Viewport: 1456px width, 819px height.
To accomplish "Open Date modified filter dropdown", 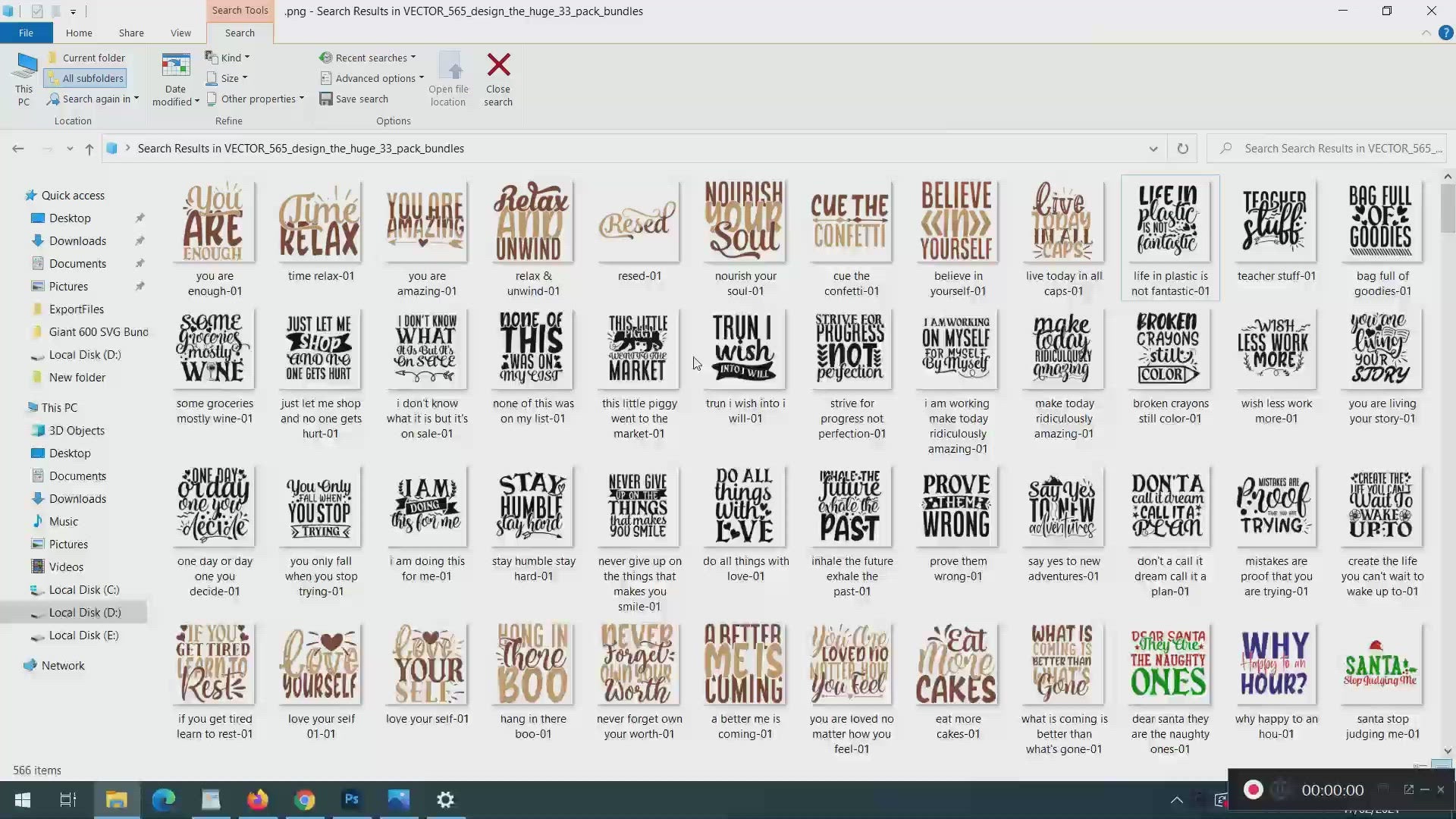I will click(x=175, y=80).
